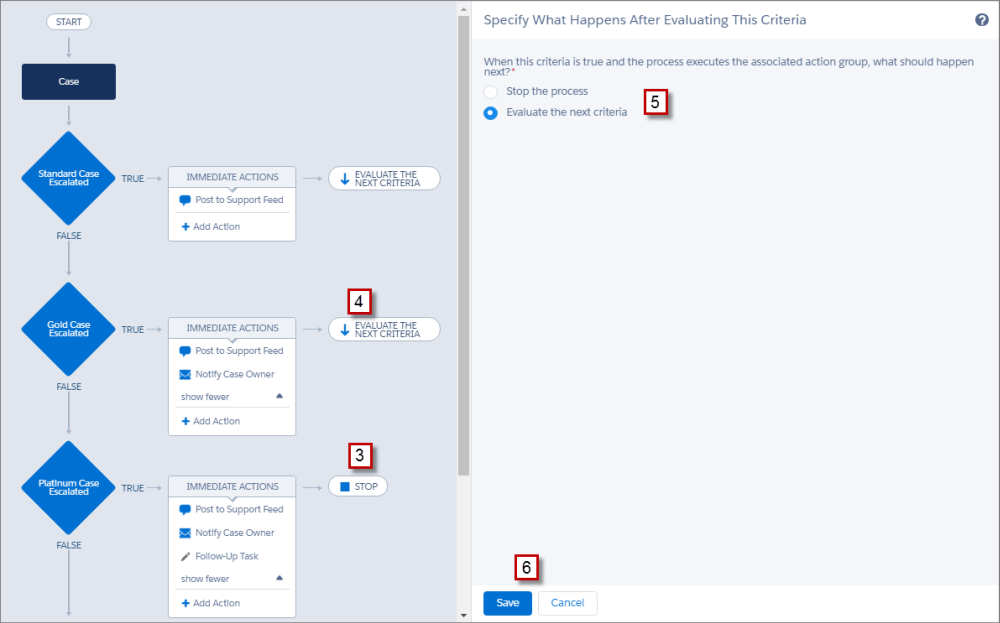Click the pencil icon beside Follow-Up Task
The image size is (1000, 623).
pos(186,557)
